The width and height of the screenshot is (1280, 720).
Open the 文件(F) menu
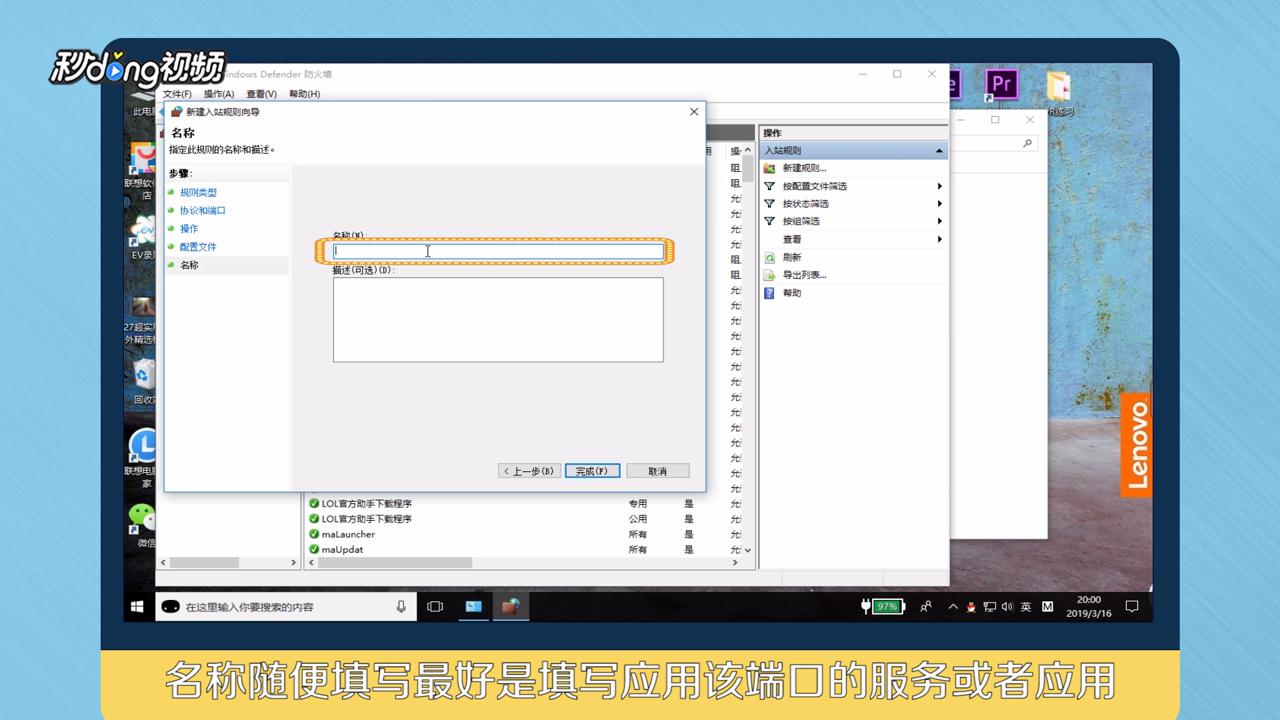click(x=177, y=94)
